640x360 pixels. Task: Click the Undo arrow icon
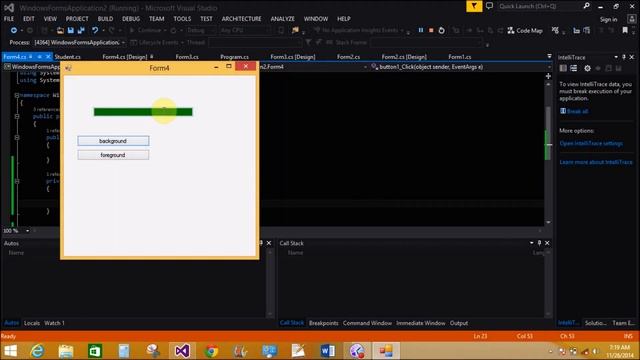pos(95,31)
